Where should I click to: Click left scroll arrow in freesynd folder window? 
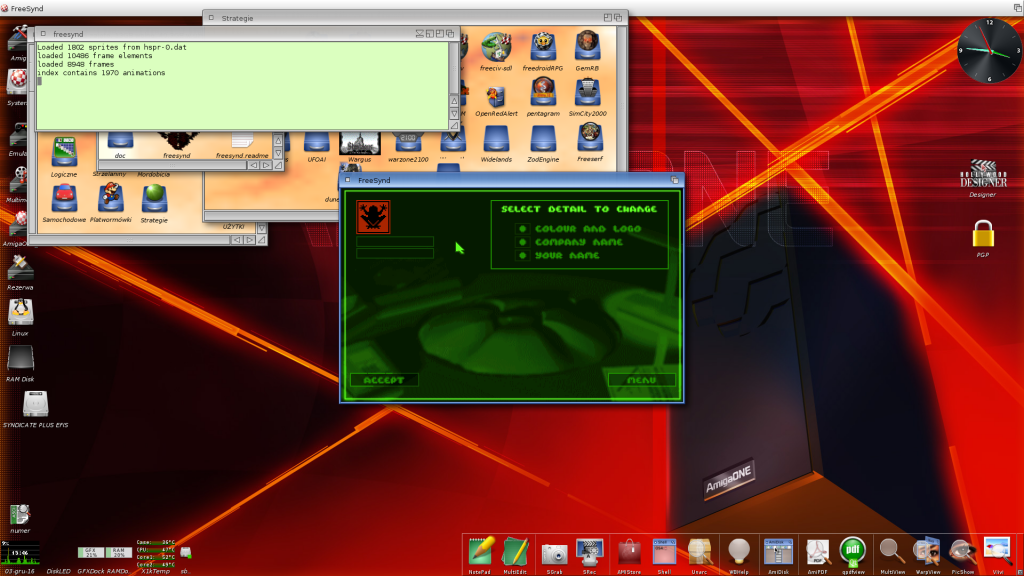click(x=253, y=165)
